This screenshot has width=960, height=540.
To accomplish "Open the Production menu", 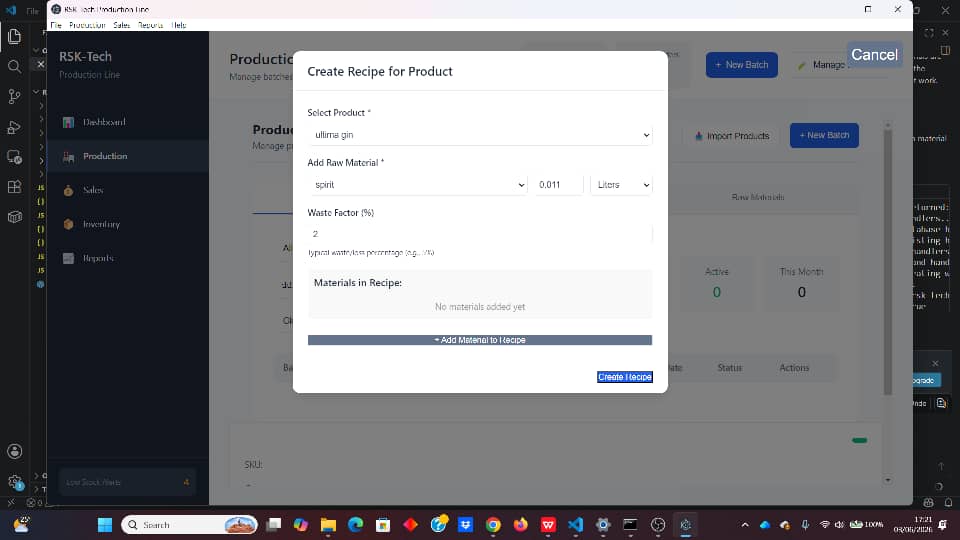I will tap(87, 25).
